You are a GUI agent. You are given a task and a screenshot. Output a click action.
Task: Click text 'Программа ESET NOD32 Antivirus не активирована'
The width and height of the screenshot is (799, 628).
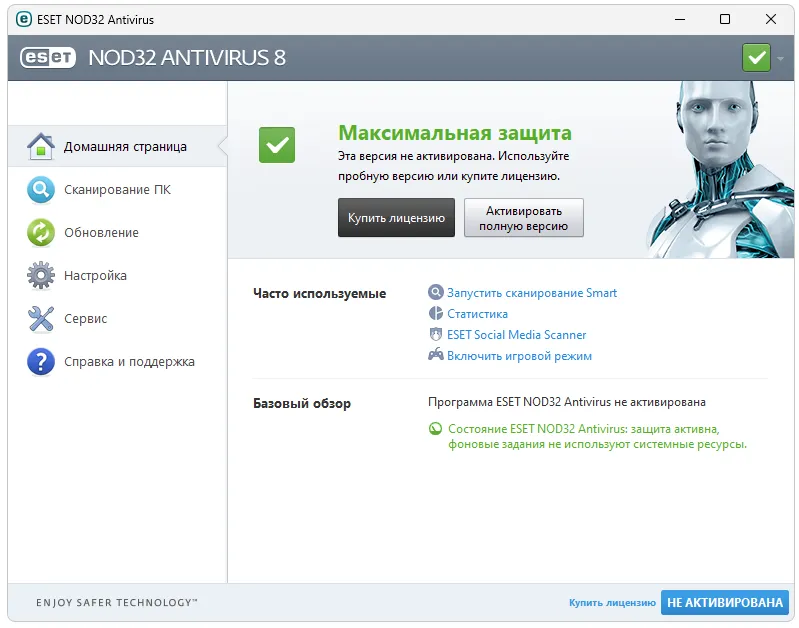tap(567, 402)
